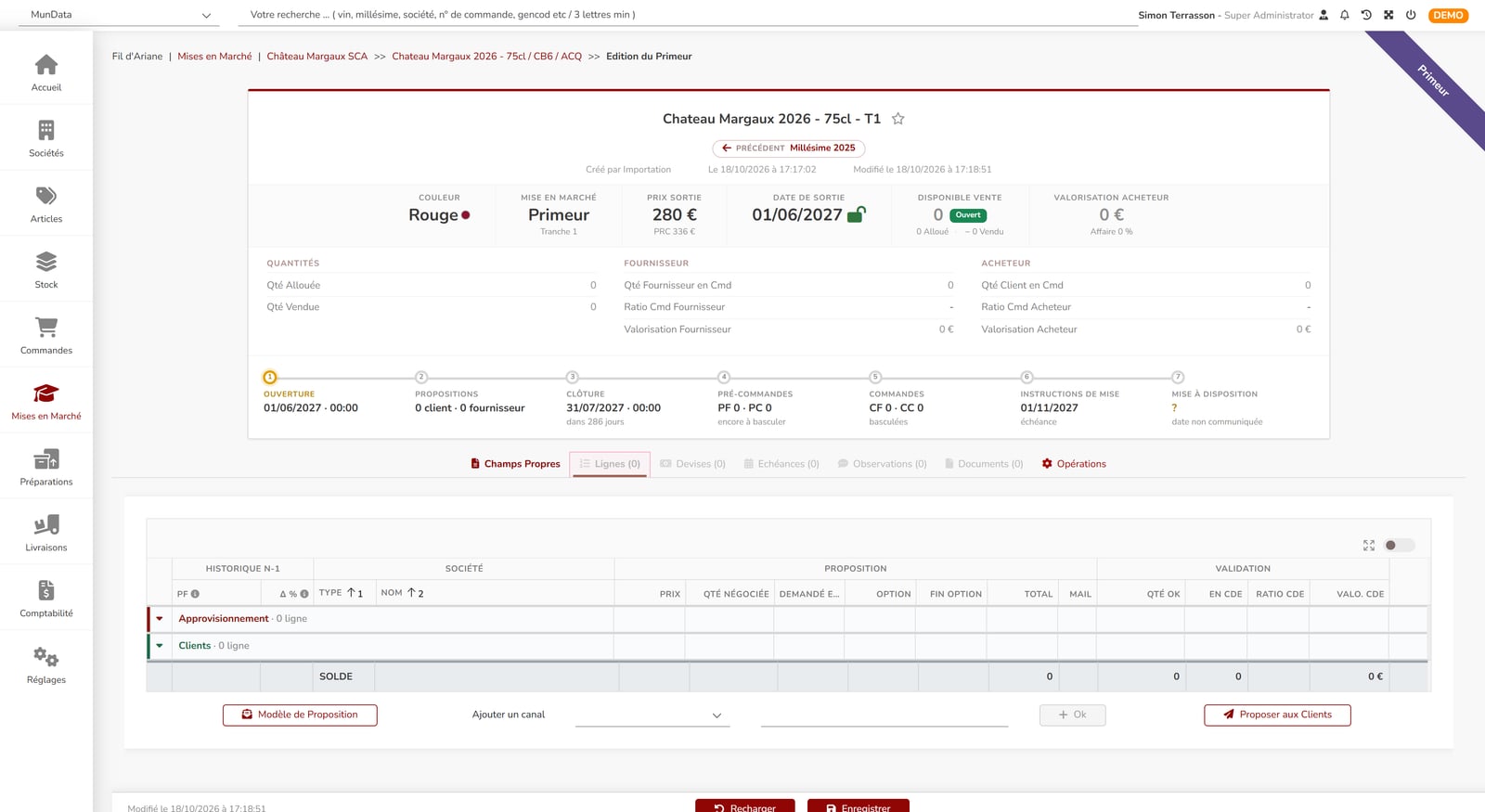Open Sociétés in the sidebar
The width and height of the screenshot is (1485, 812).
46,138
